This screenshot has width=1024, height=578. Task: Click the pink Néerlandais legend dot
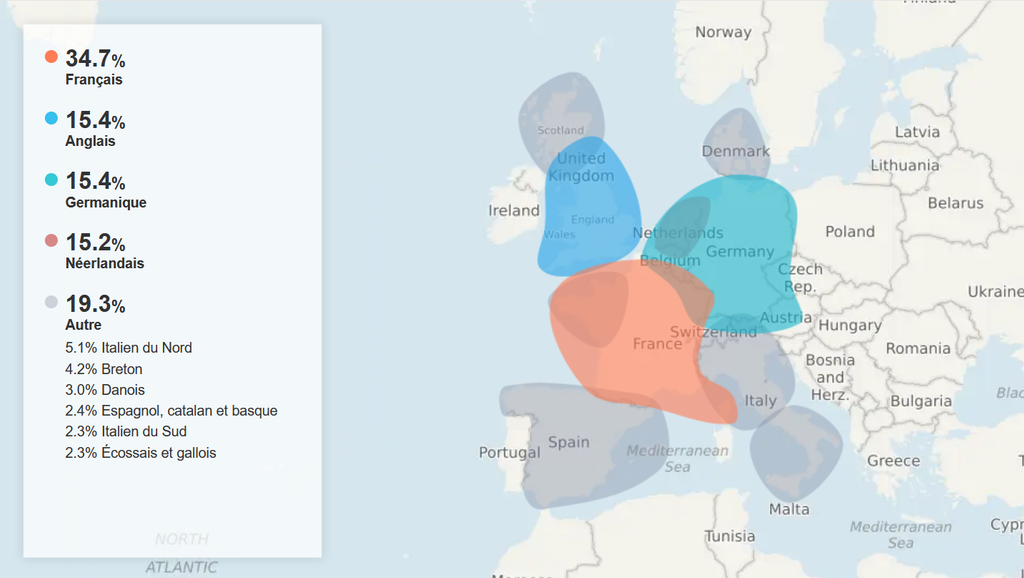(x=52, y=241)
